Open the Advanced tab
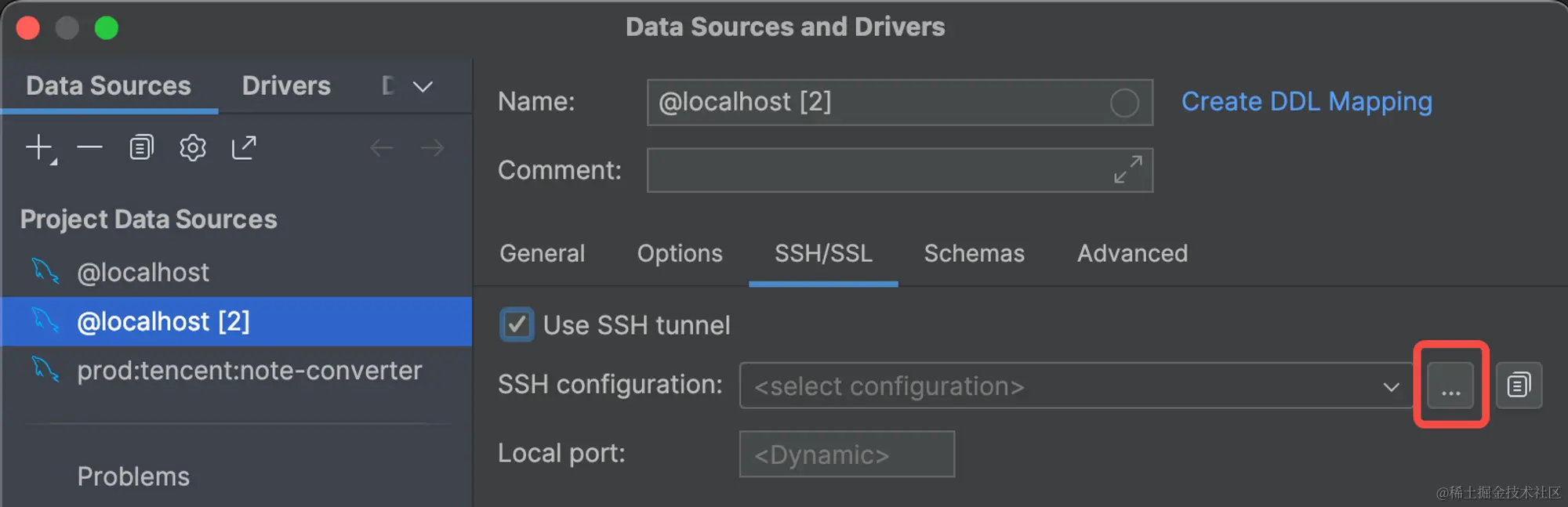The height and width of the screenshot is (507, 1568). click(1132, 253)
